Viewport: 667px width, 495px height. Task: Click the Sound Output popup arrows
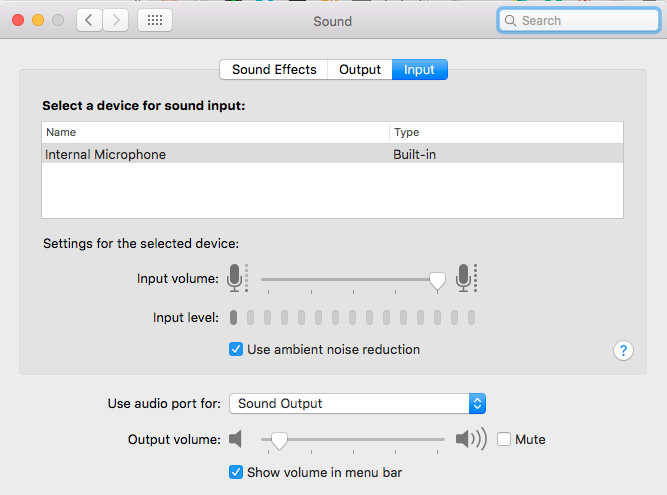[477, 403]
